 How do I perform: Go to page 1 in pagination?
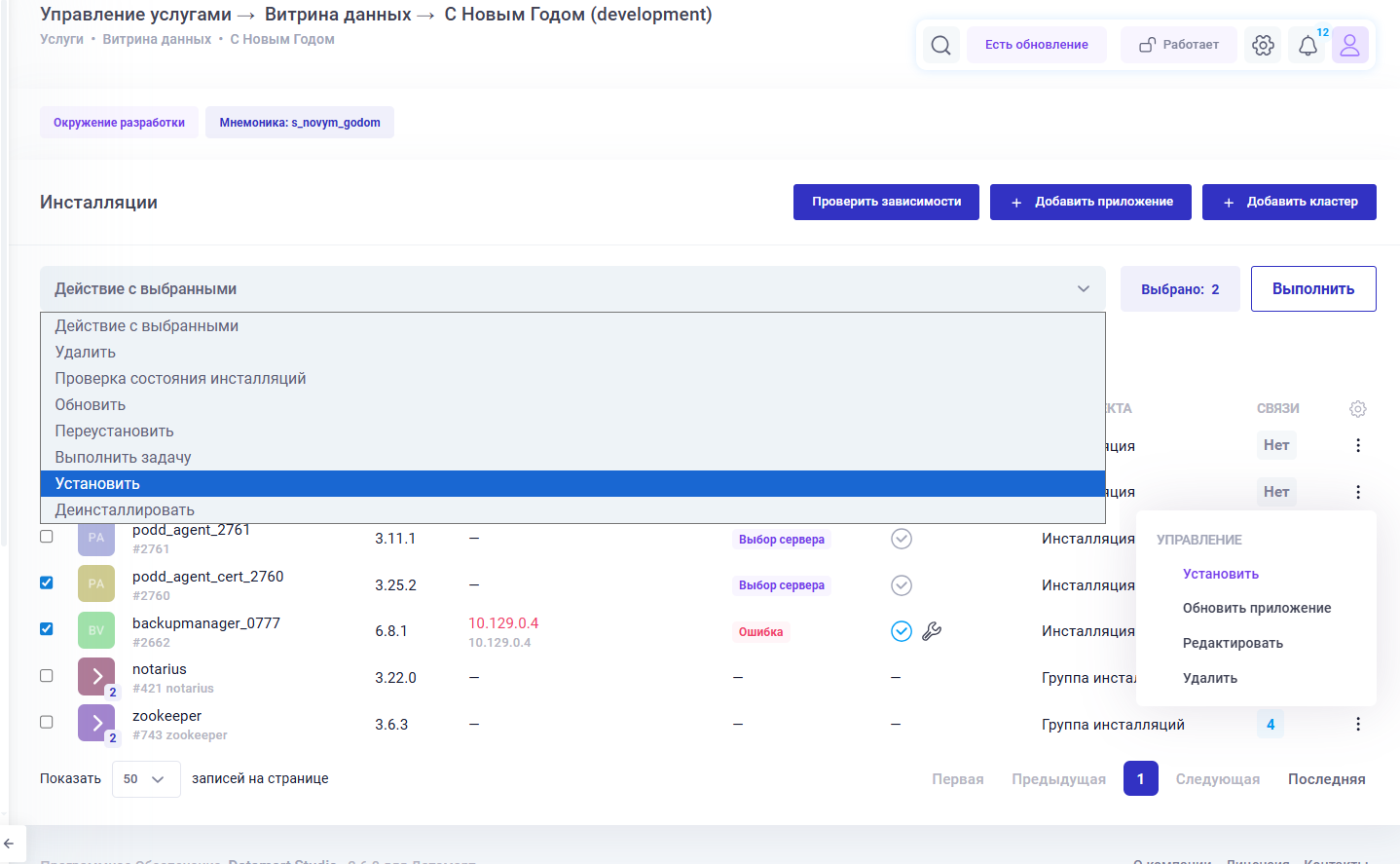[x=1141, y=779]
